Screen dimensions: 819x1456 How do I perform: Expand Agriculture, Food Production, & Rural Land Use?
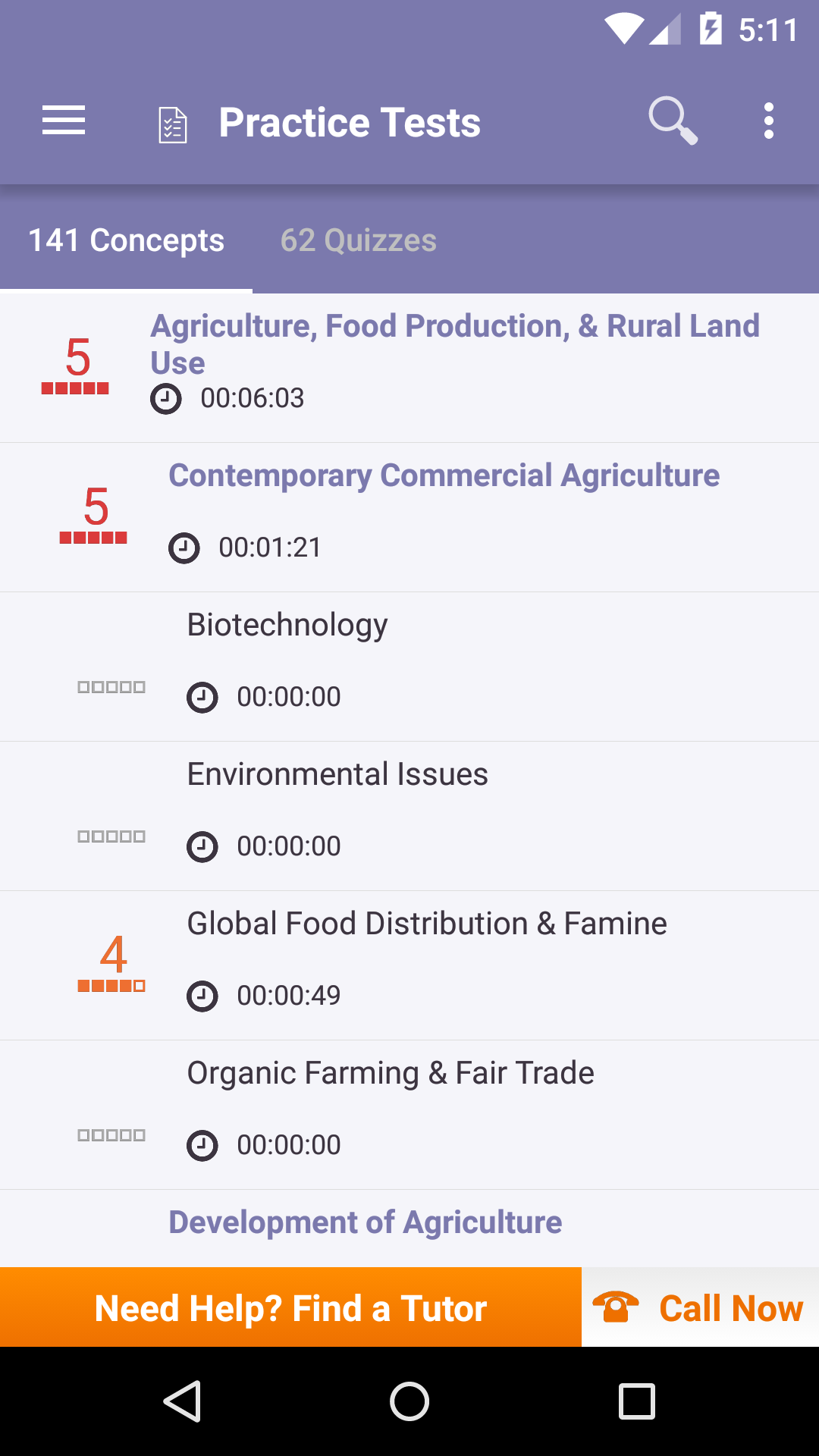409,369
